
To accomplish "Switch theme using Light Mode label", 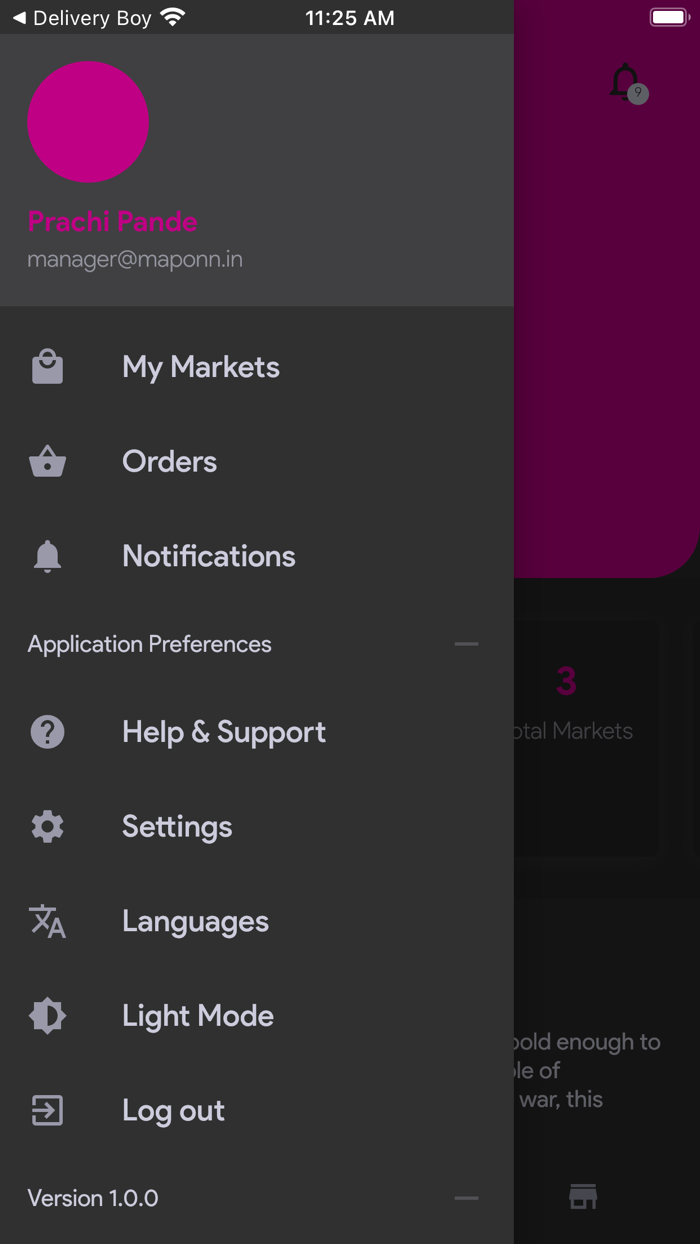I will (x=198, y=1016).
